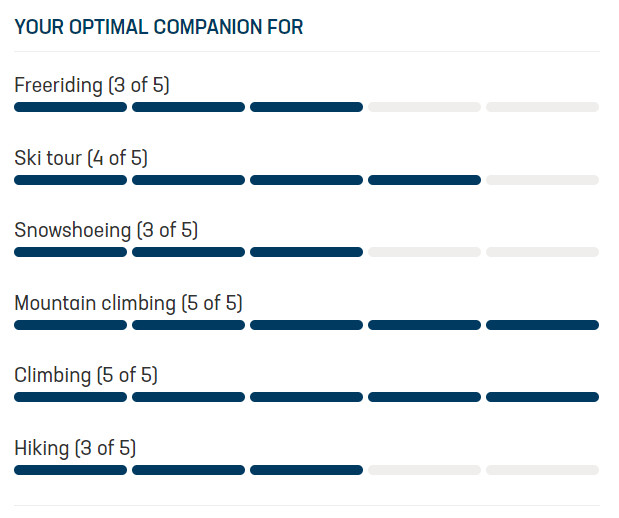This screenshot has width=619, height=518.
Task: Click the second Ski tour rating segment
Action: [188, 180]
